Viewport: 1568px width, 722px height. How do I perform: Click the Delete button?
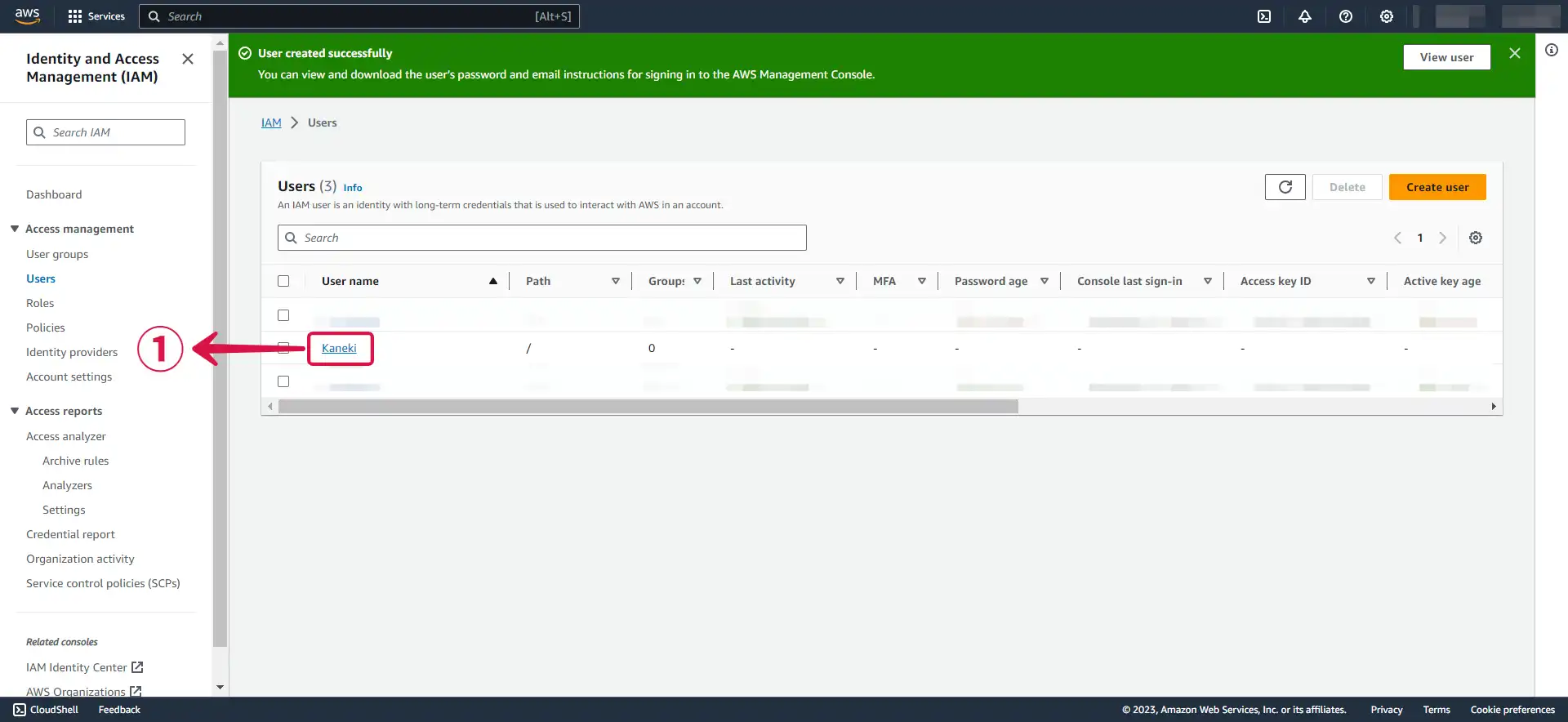[1347, 187]
